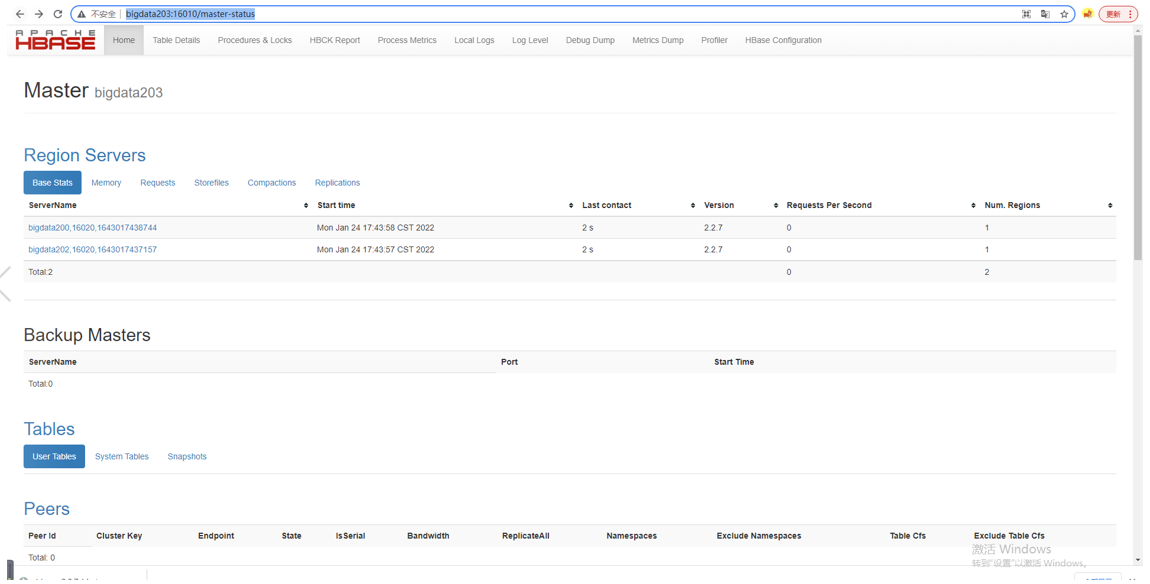Click the Region Servers heading link
1150x584 pixels.
(84, 156)
